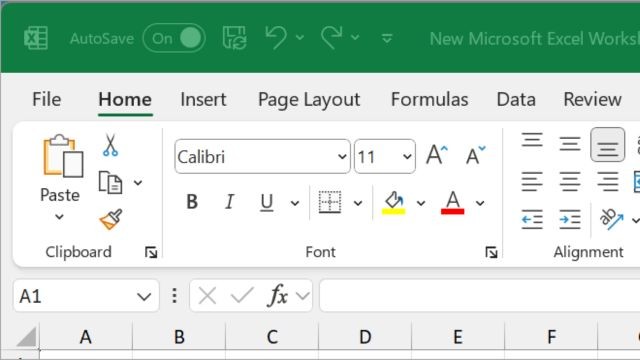
Task: Cancel entry with the X icon
Action: tap(207, 296)
